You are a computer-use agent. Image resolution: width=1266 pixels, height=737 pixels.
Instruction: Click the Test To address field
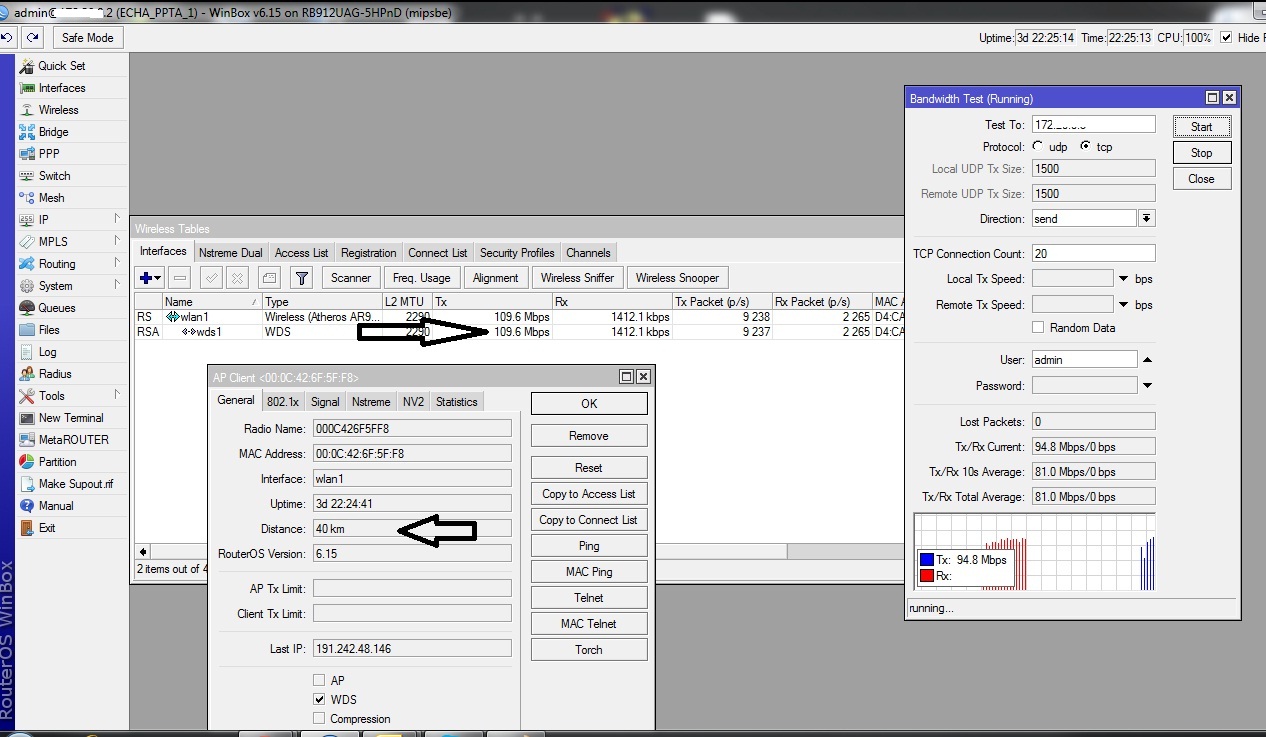[1093, 125]
